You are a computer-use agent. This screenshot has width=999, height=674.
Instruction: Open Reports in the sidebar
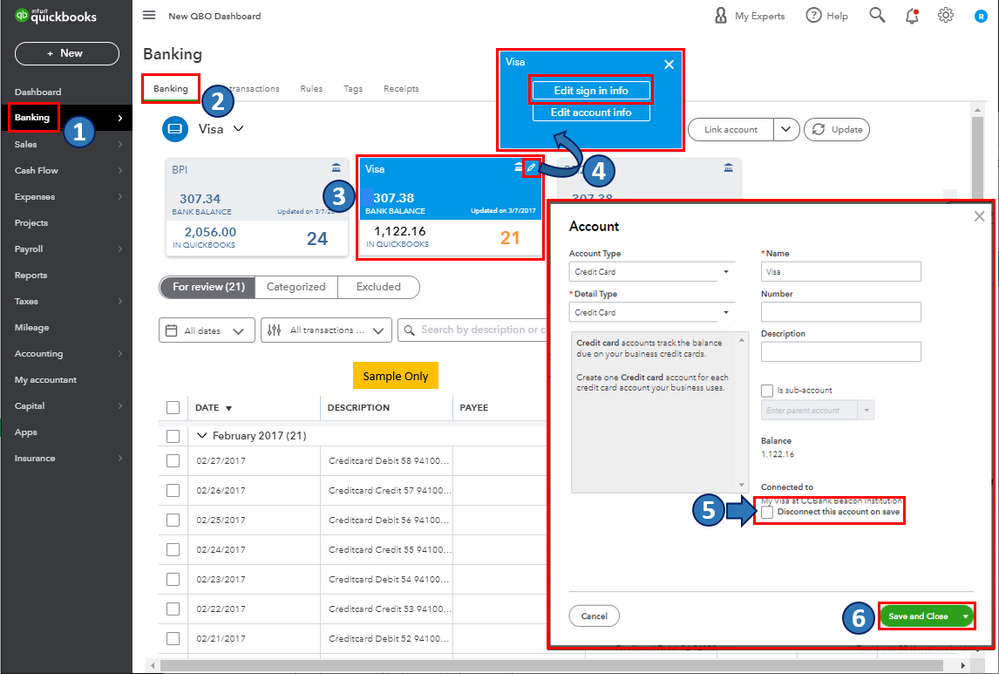click(31, 275)
